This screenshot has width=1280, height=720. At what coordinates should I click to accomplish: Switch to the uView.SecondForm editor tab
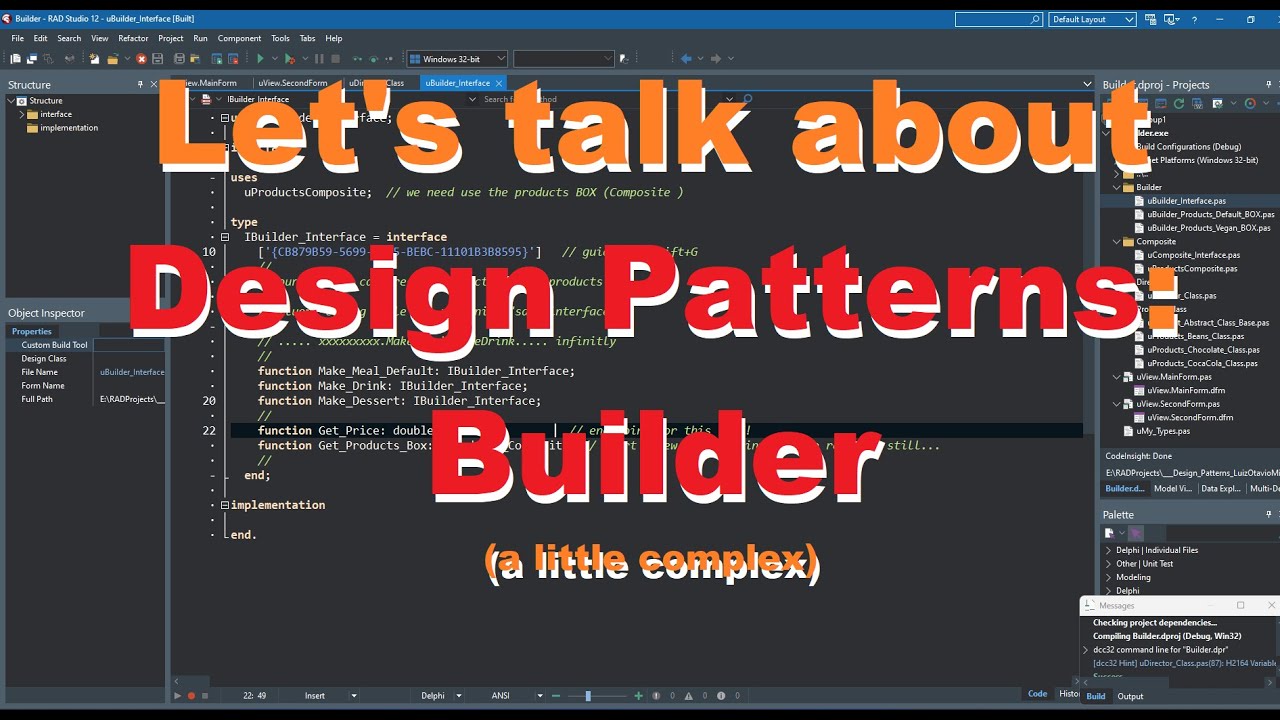click(292, 83)
